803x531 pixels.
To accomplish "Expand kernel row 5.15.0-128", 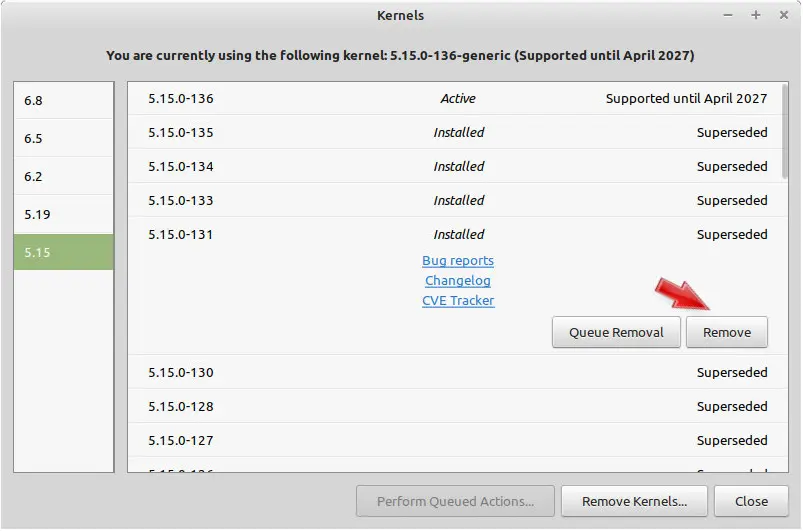I will pos(455,406).
